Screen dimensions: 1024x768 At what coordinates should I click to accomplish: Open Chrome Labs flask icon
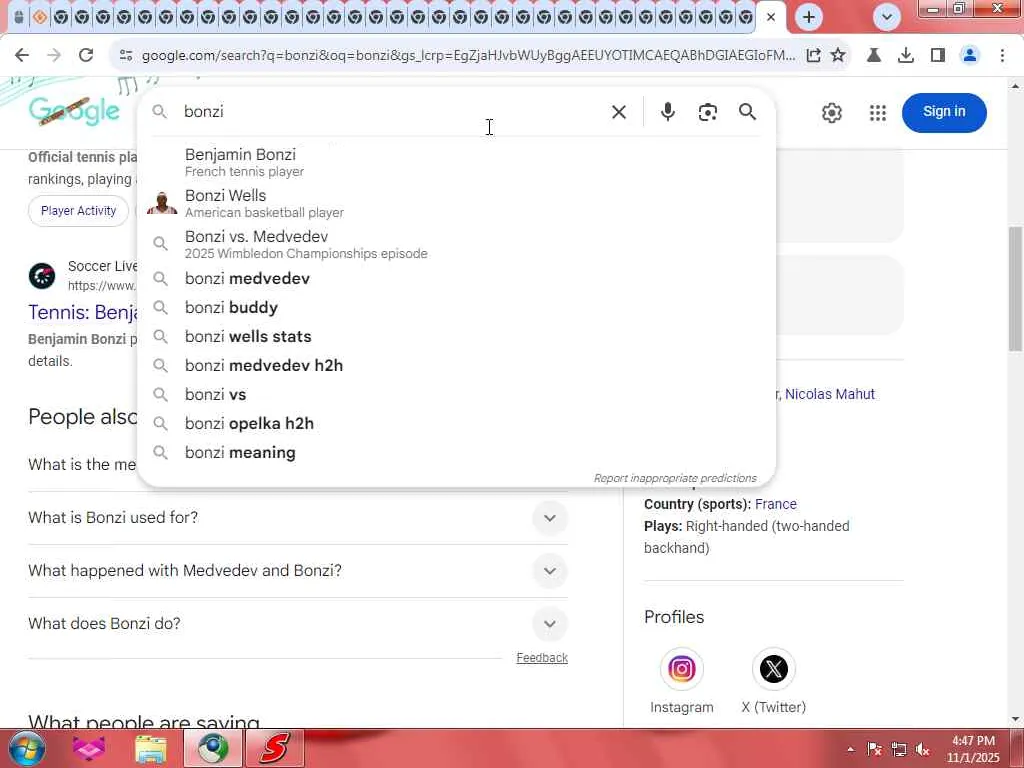tap(873, 56)
